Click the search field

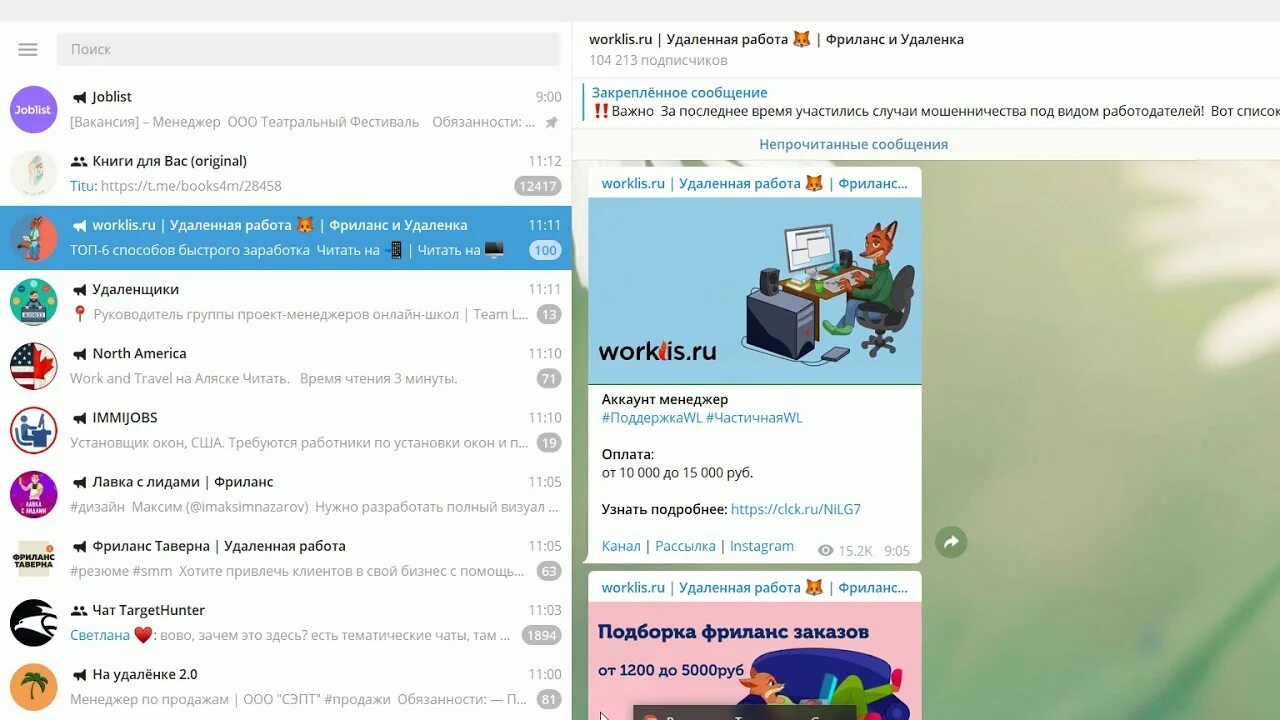tap(308, 49)
